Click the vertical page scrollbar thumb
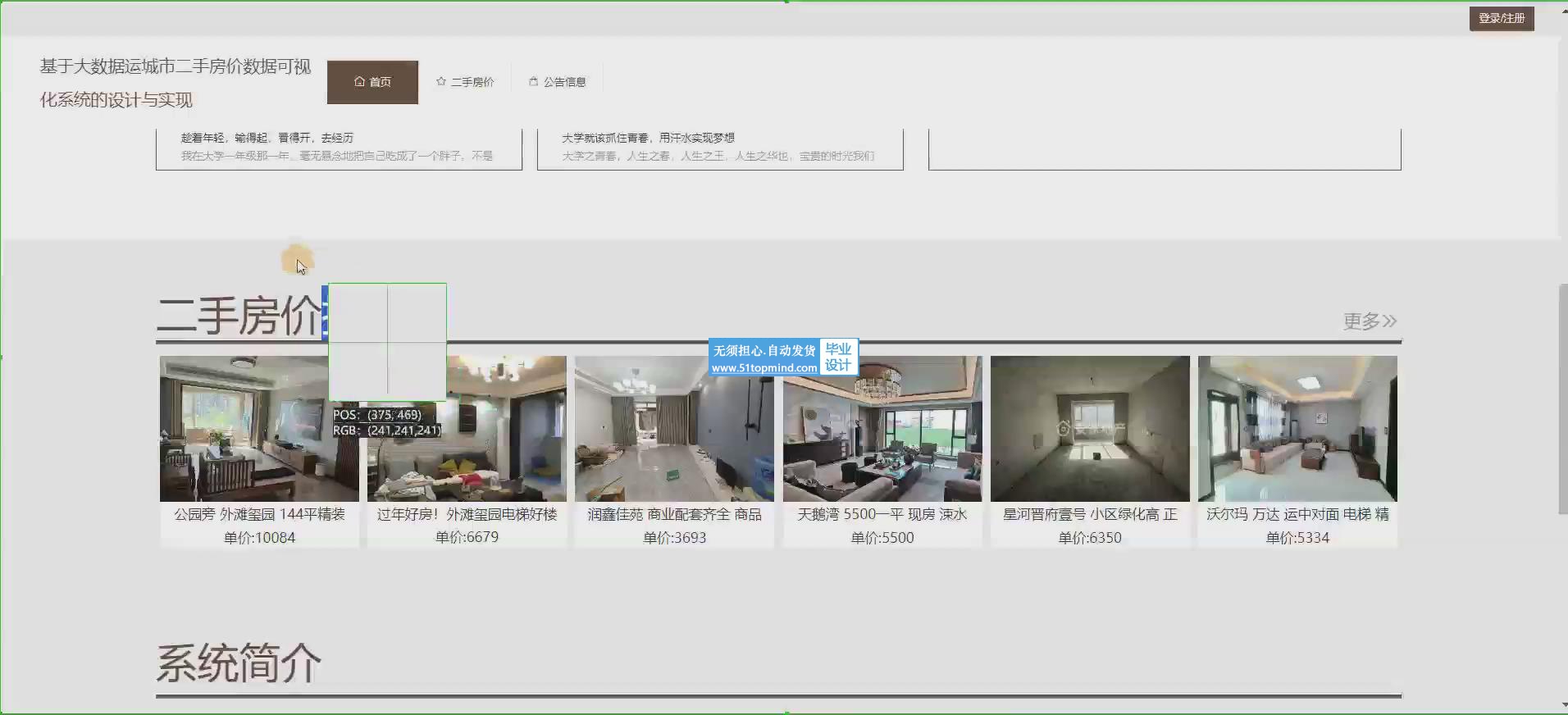 click(1562, 399)
